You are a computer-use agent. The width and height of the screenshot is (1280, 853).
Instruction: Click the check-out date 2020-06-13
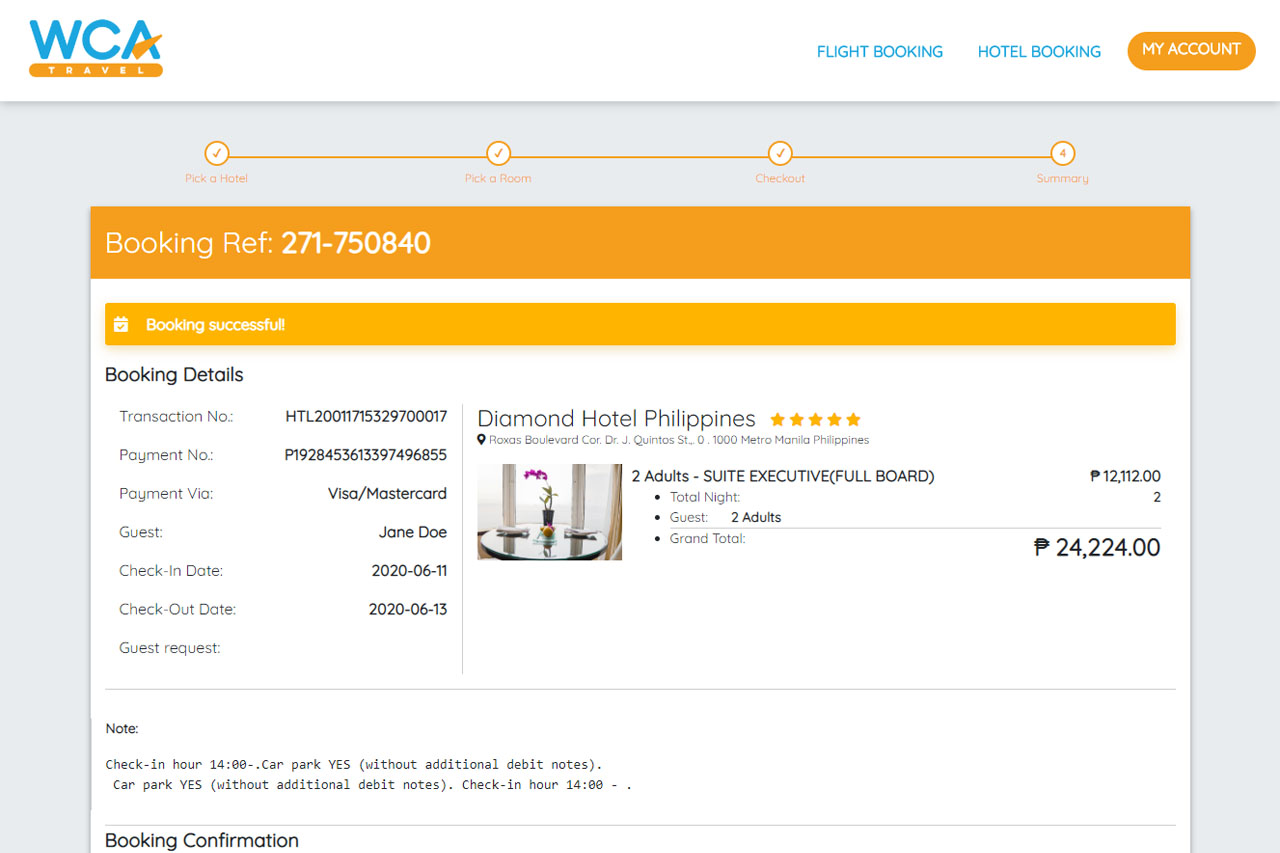pos(408,609)
